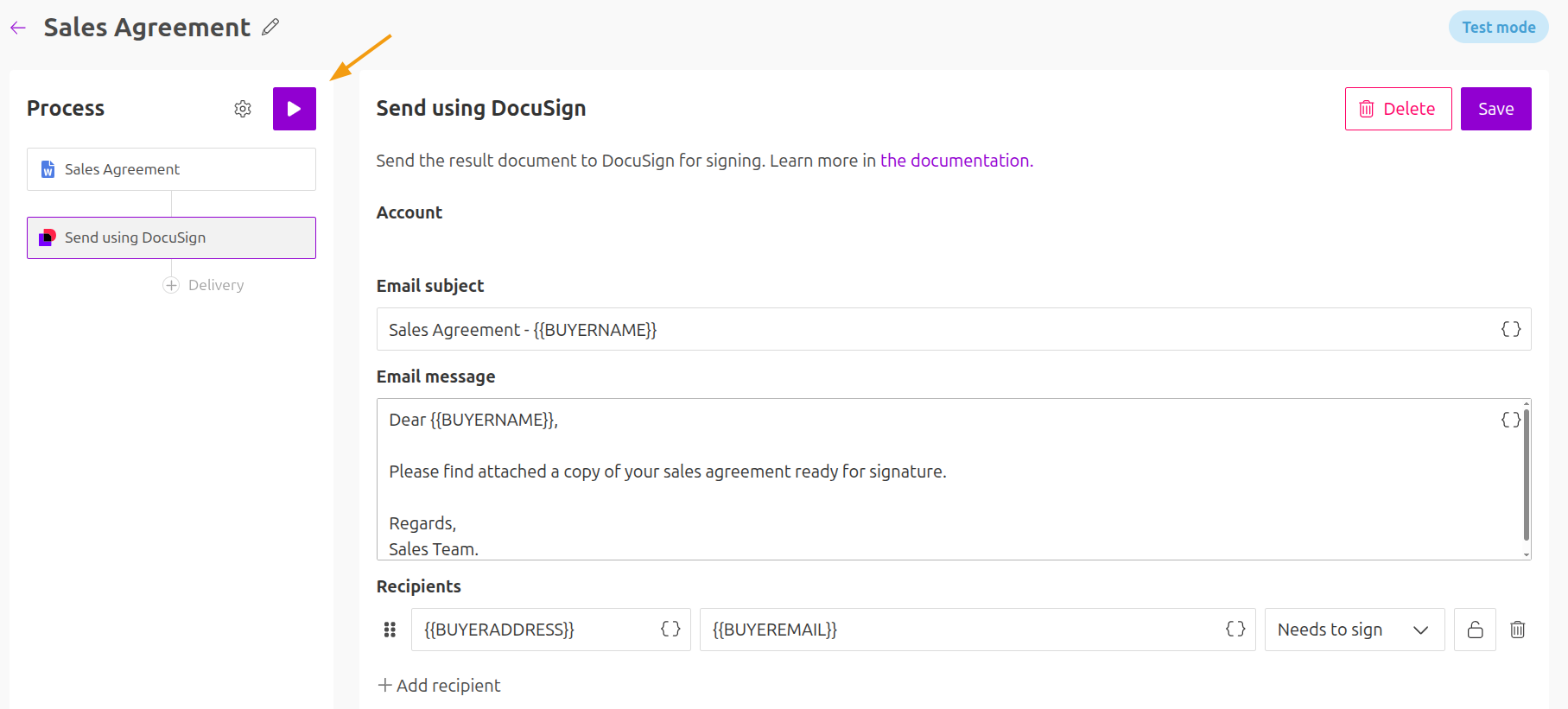Save the DocuSign delivery settings

[1495, 109]
